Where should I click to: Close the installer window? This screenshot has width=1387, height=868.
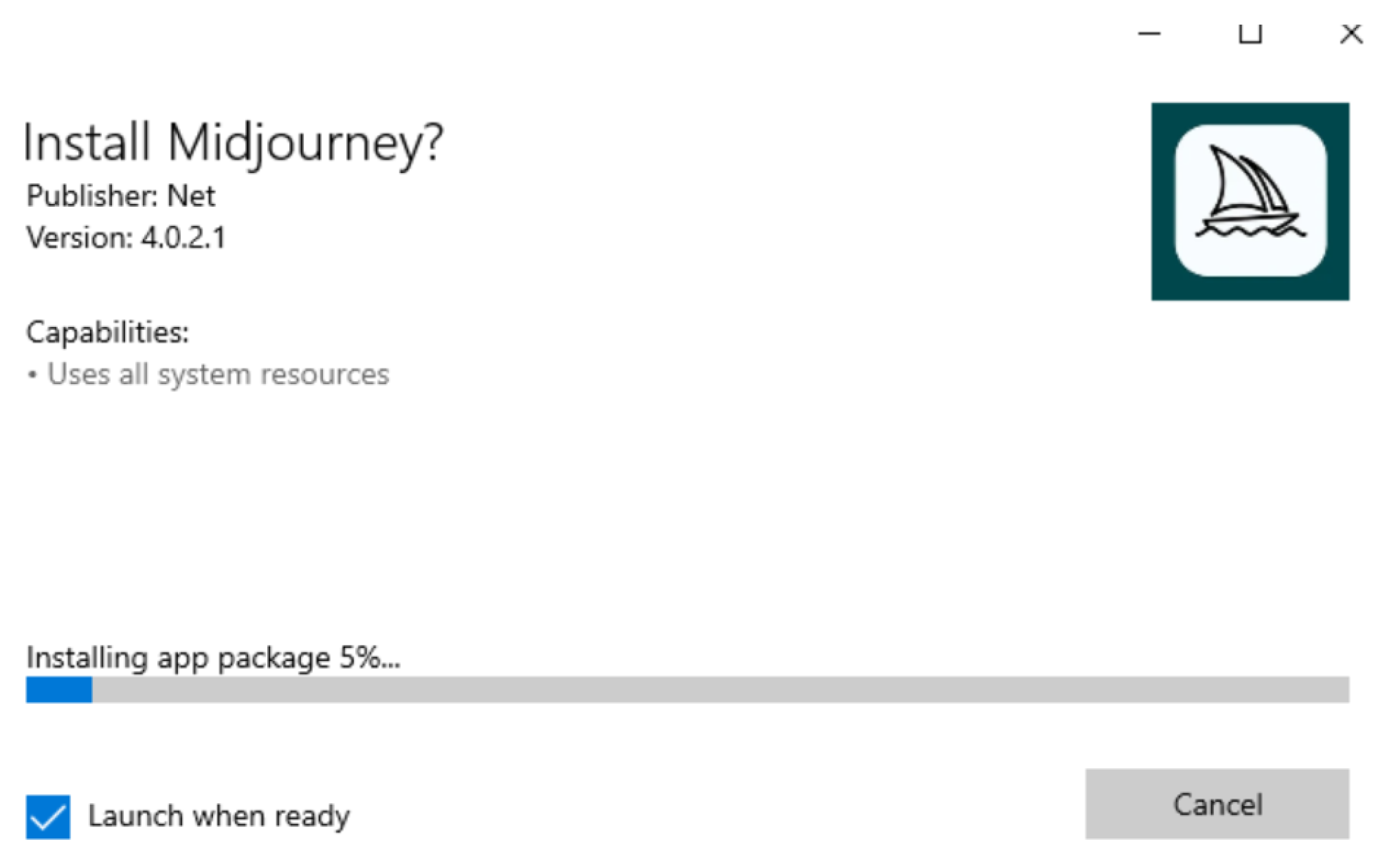(1350, 33)
